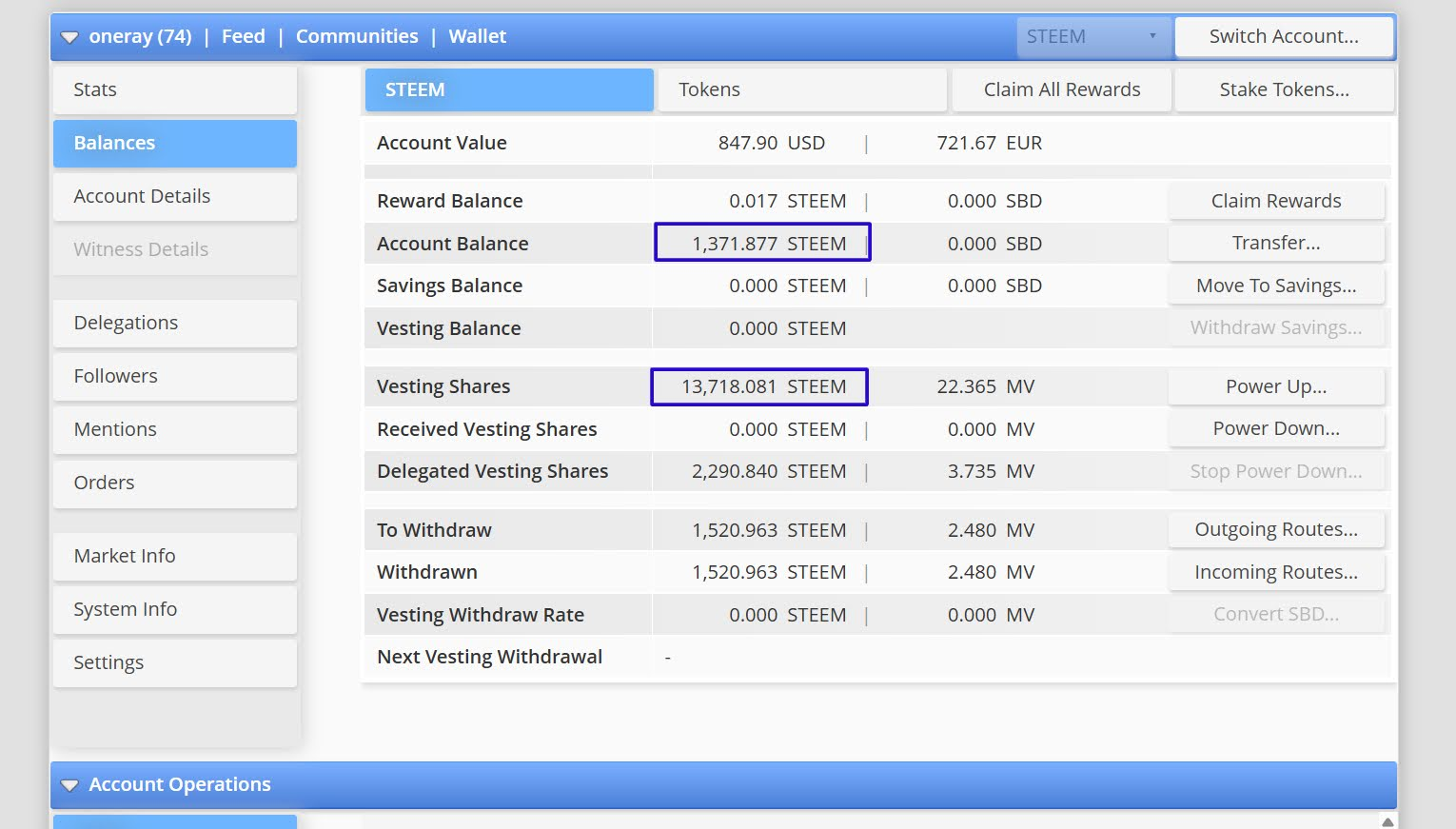Open the System Info sidebar tab
1456x829 pixels.
pyautogui.click(x=175, y=610)
